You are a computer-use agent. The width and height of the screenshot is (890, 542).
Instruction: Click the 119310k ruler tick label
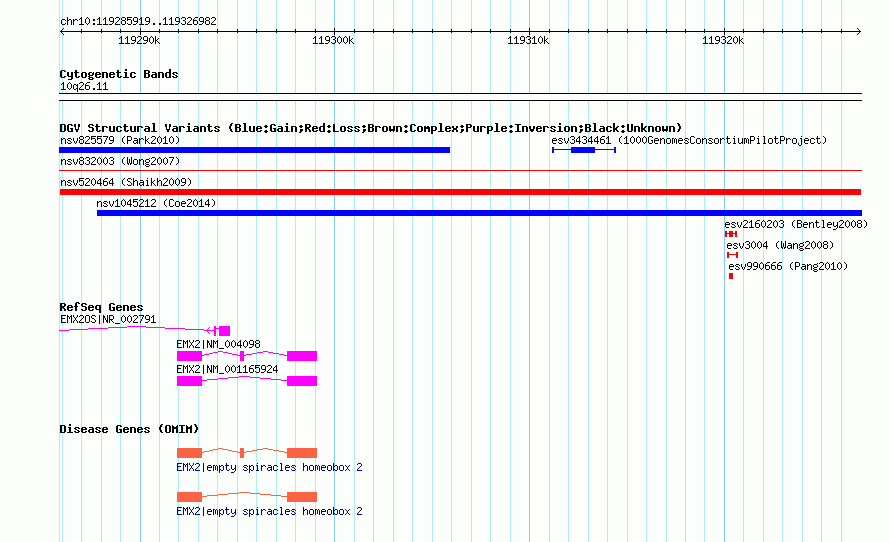click(x=528, y=40)
